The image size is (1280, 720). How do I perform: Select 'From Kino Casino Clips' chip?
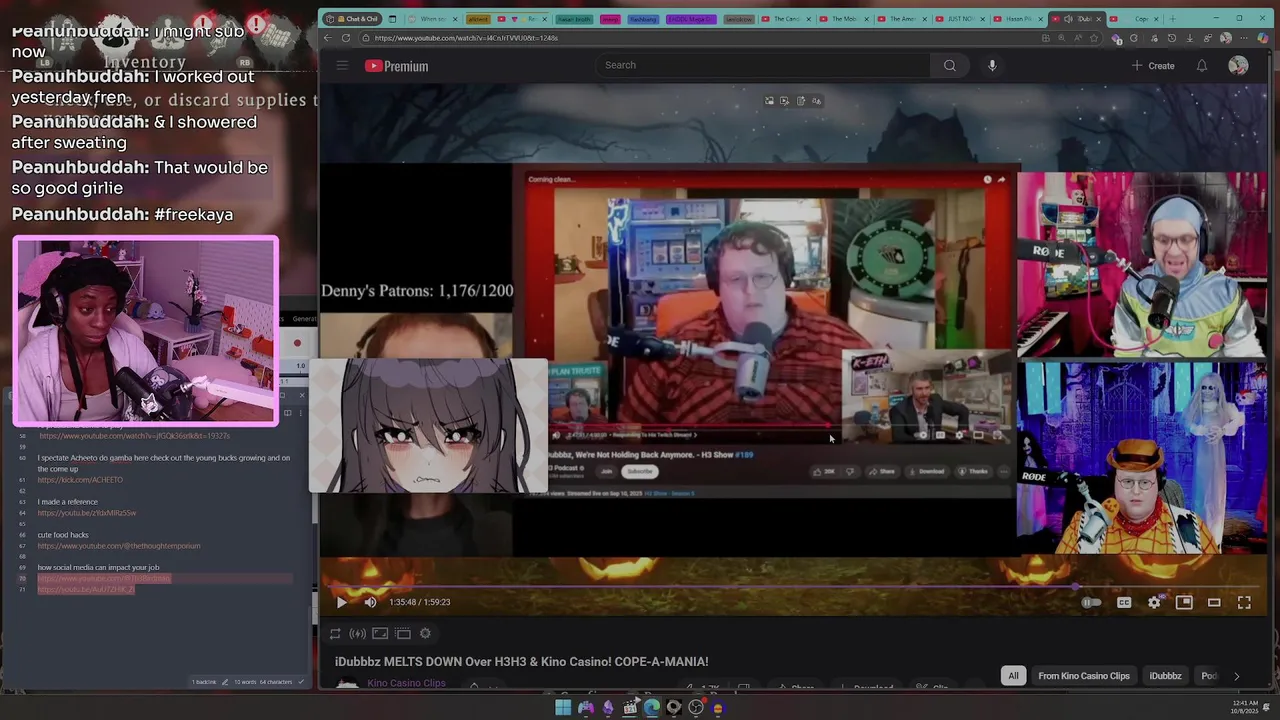pyautogui.click(x=1084, y=676)
